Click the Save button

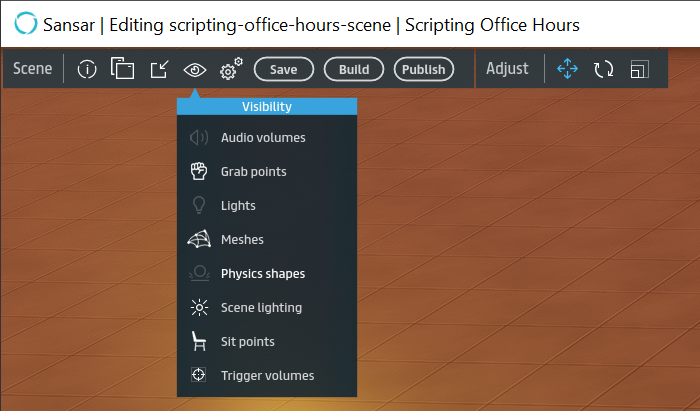pos(284,70)
